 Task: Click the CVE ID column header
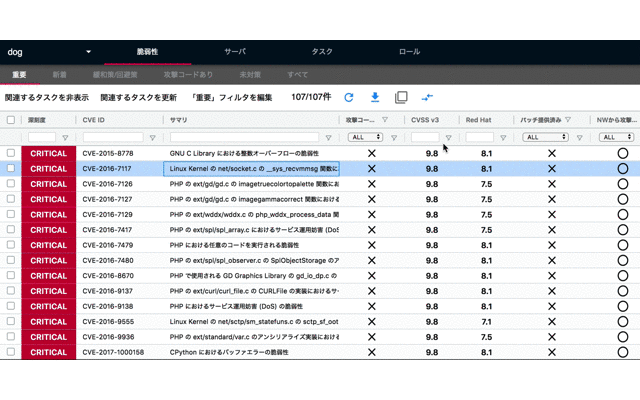[x=93, y=120]
